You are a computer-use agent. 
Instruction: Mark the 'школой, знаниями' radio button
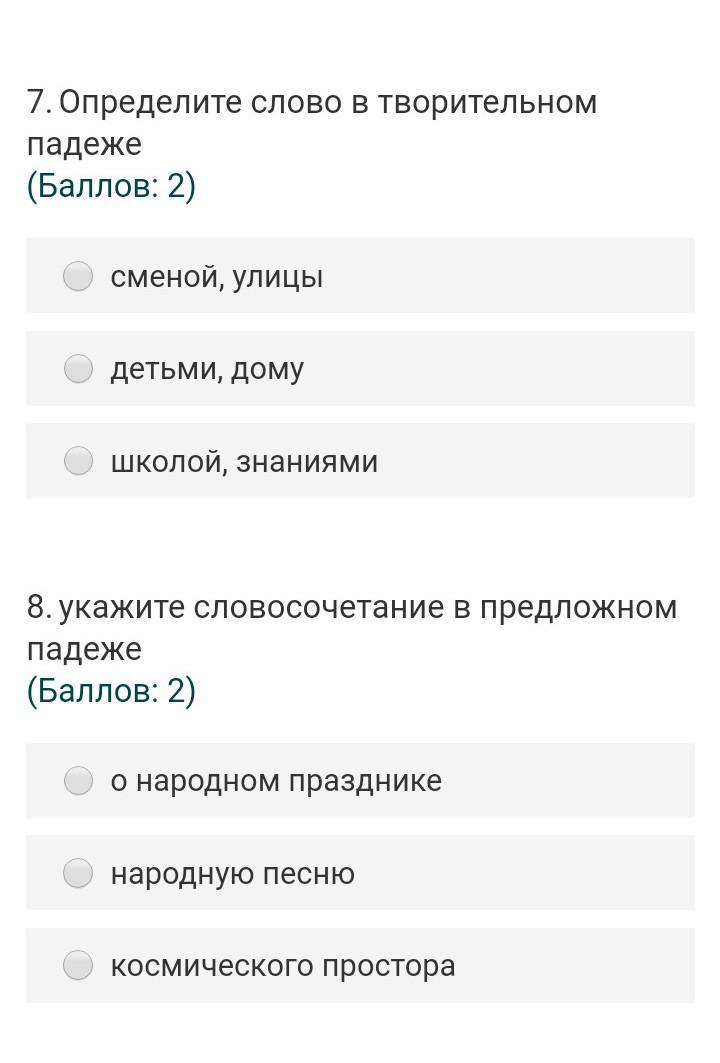click(78, 461)
